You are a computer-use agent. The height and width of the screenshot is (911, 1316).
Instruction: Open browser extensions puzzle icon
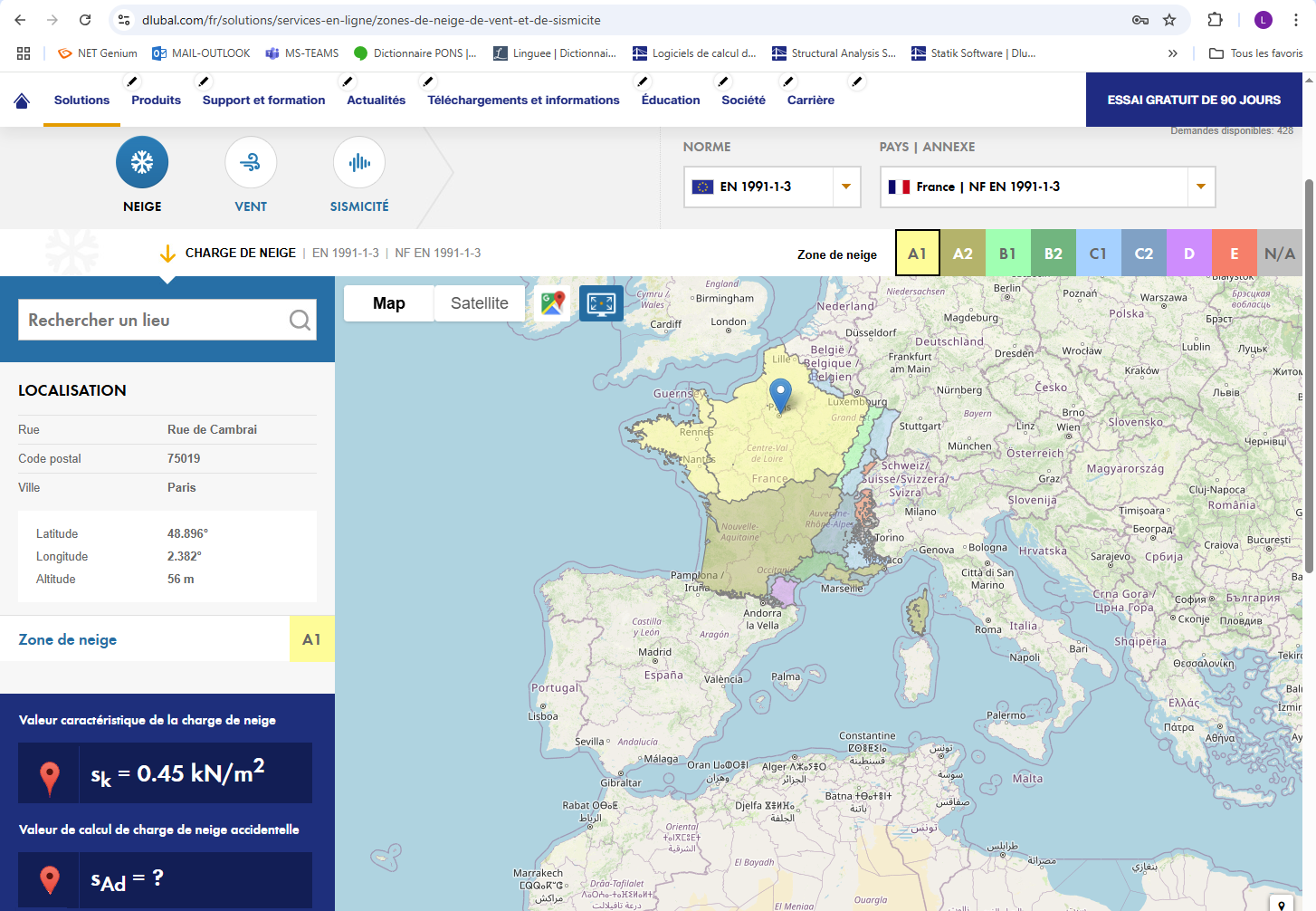(x=1216, y=20)
